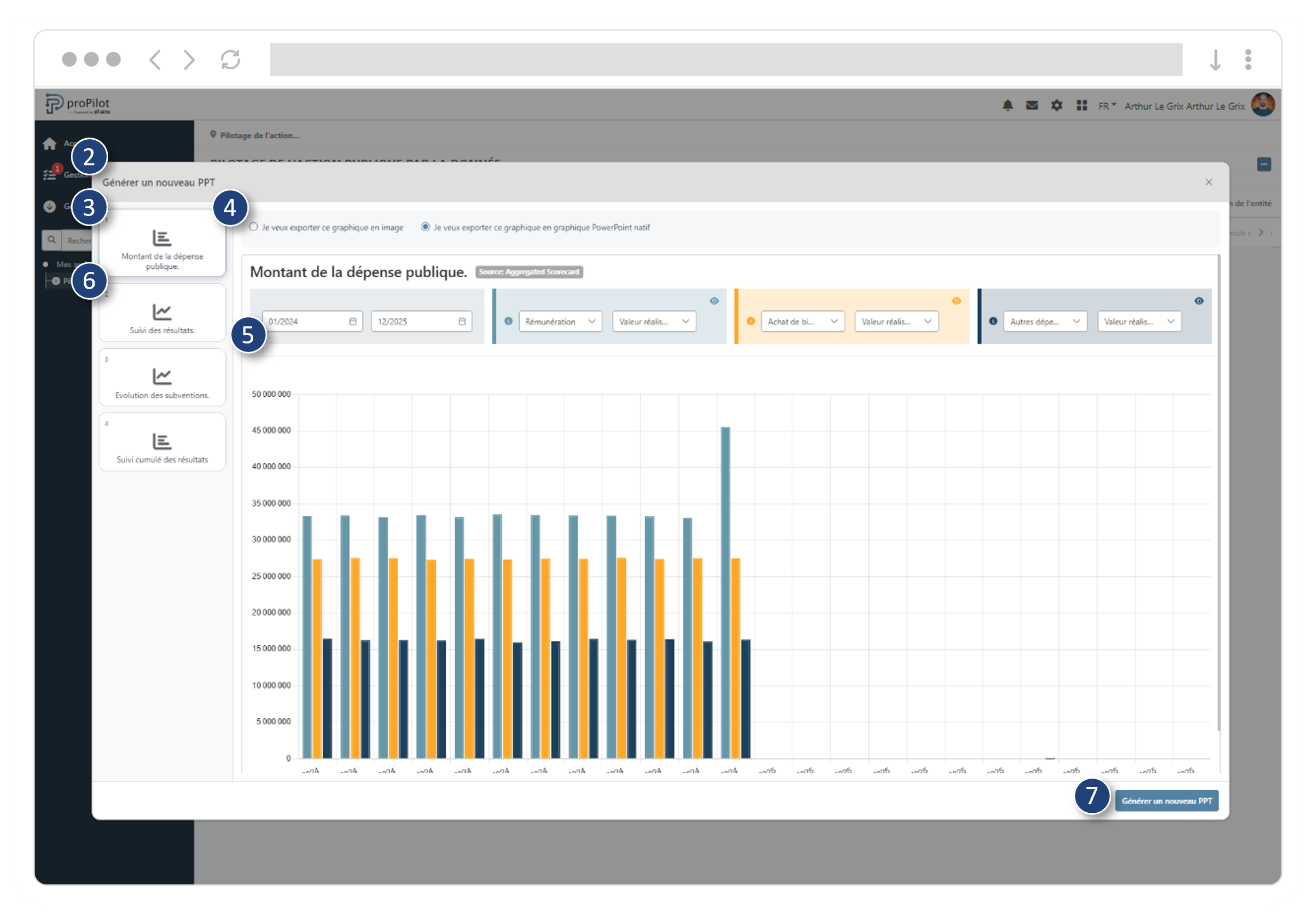Select Montant de la dépense publique slide

[x=162, y=244]
